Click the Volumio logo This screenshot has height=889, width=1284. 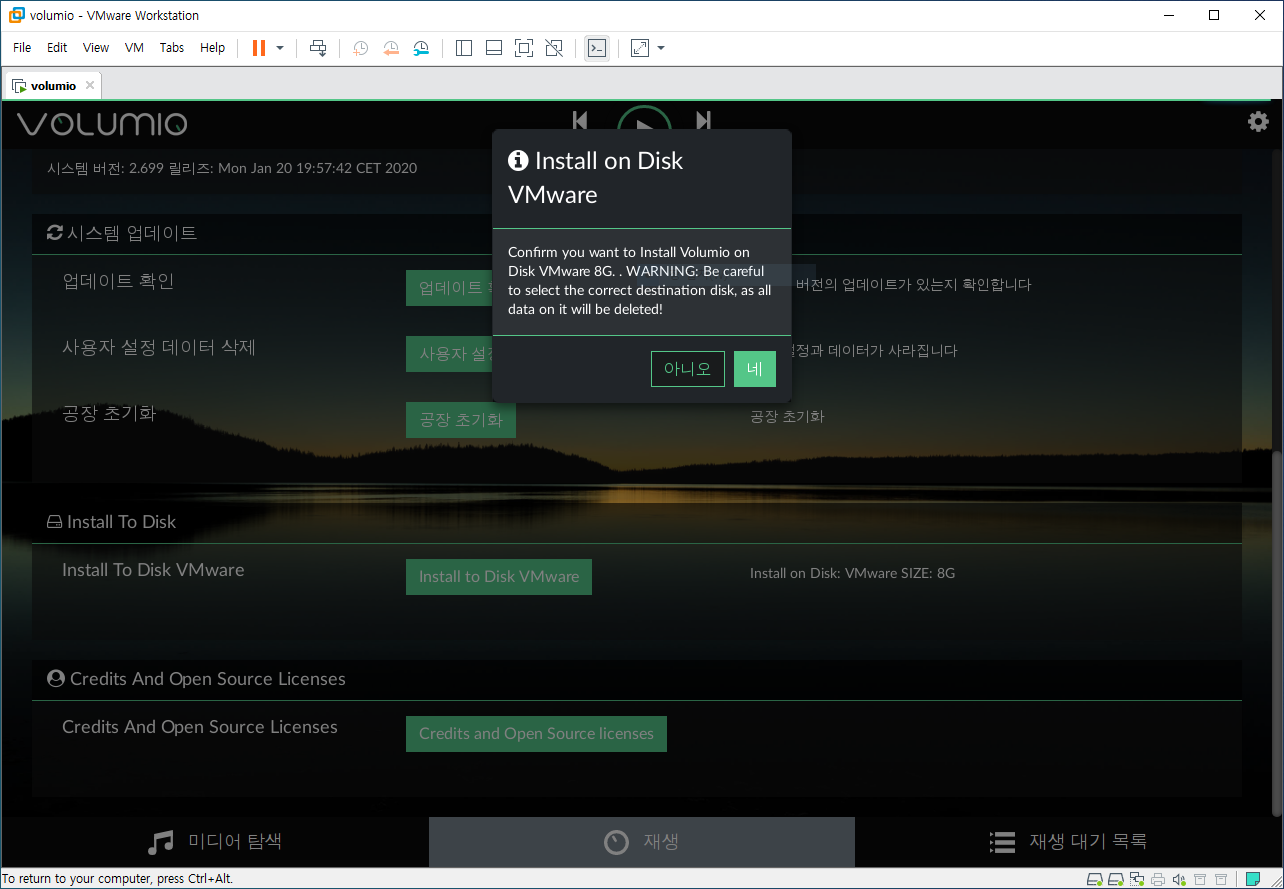pyautogui.click(x=102, y=124)
